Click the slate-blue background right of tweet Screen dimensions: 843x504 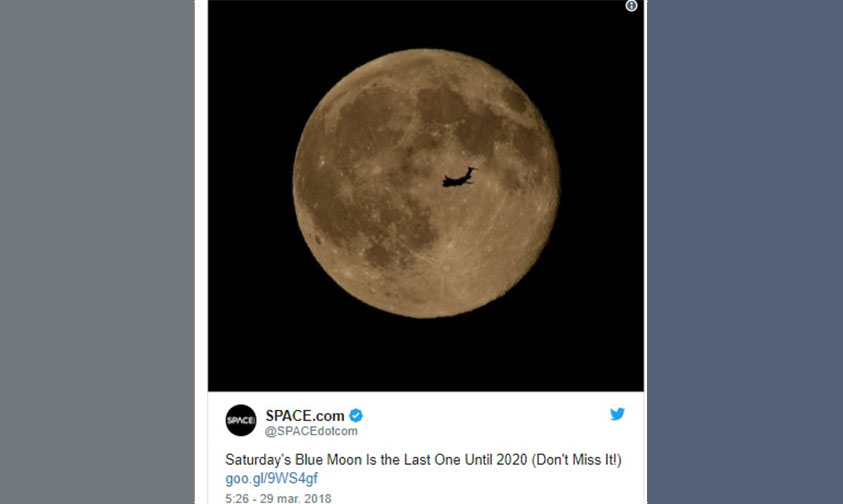(745, 250)
